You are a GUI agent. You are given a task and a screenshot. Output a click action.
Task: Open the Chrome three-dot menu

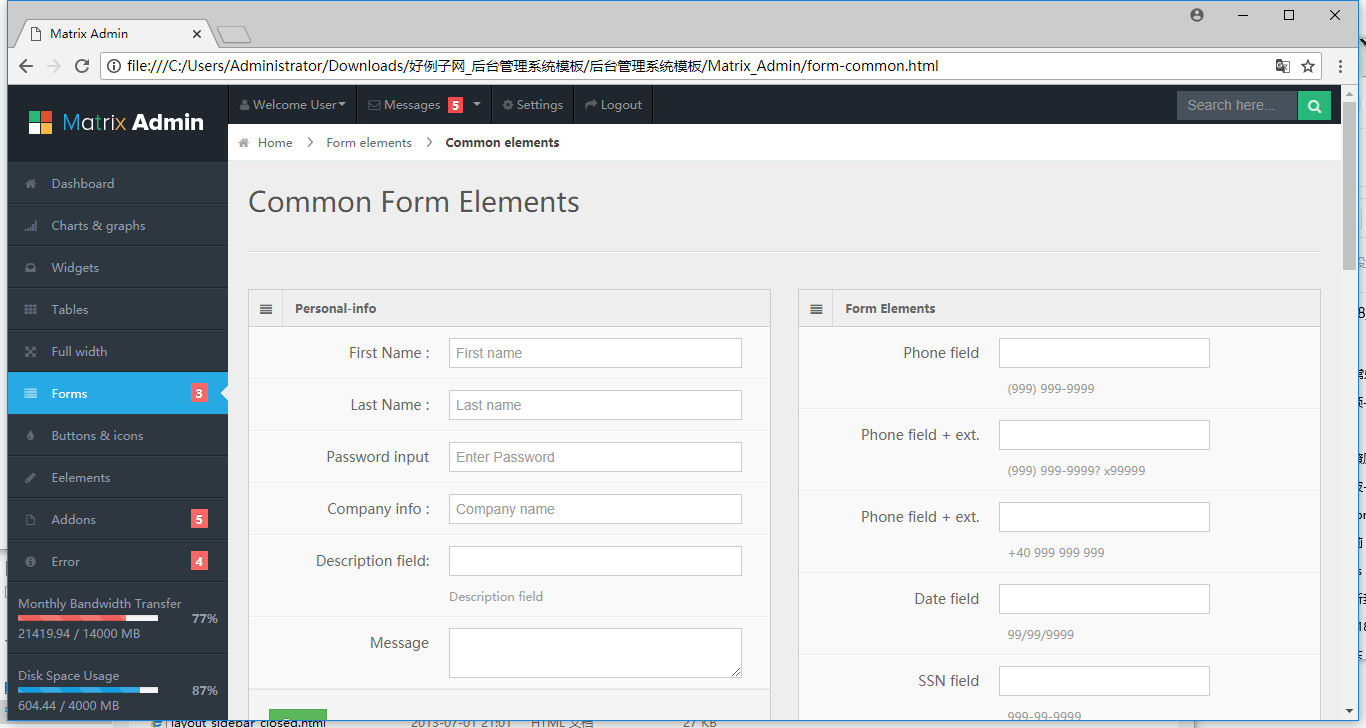click(1341, 66)
